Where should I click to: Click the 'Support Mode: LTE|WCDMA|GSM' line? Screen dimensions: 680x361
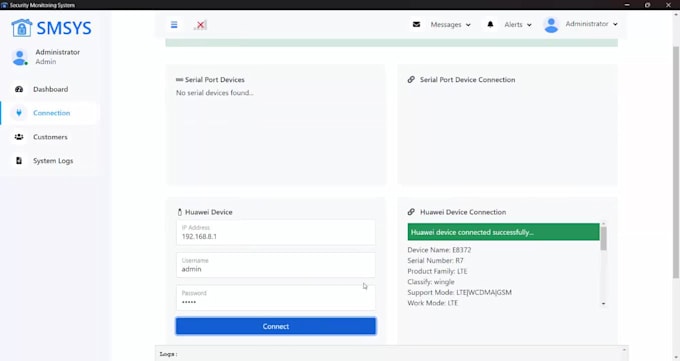click(459, 292)
